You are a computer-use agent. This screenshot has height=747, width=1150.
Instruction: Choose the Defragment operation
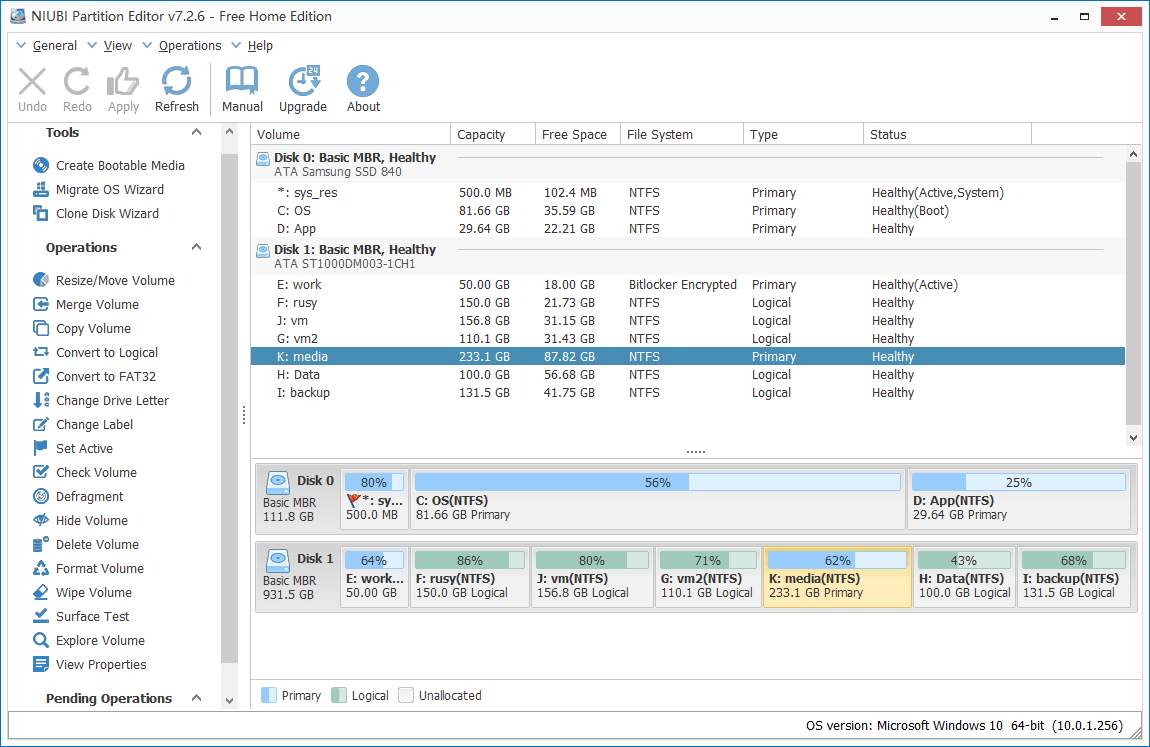tap(89, 497)
